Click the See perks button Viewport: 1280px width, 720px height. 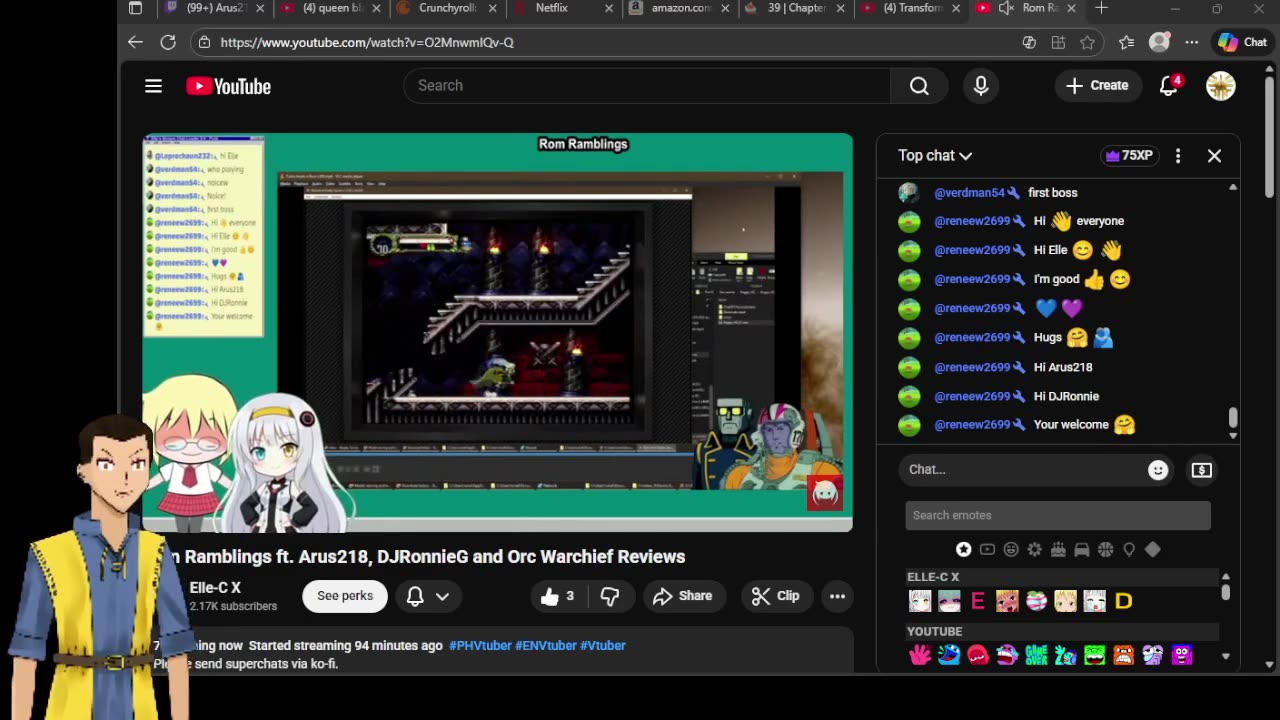(x=345, y=596)
